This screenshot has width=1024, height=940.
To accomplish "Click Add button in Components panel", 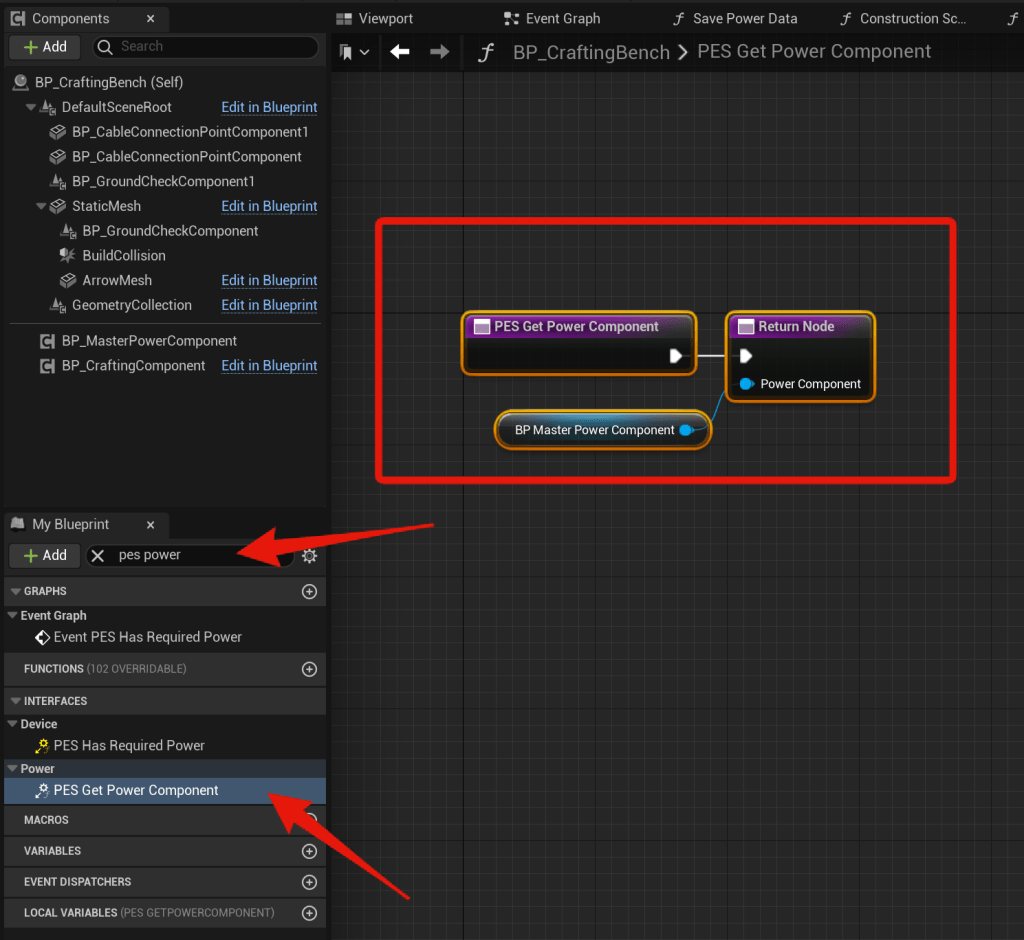I will [x=45, y=47].
